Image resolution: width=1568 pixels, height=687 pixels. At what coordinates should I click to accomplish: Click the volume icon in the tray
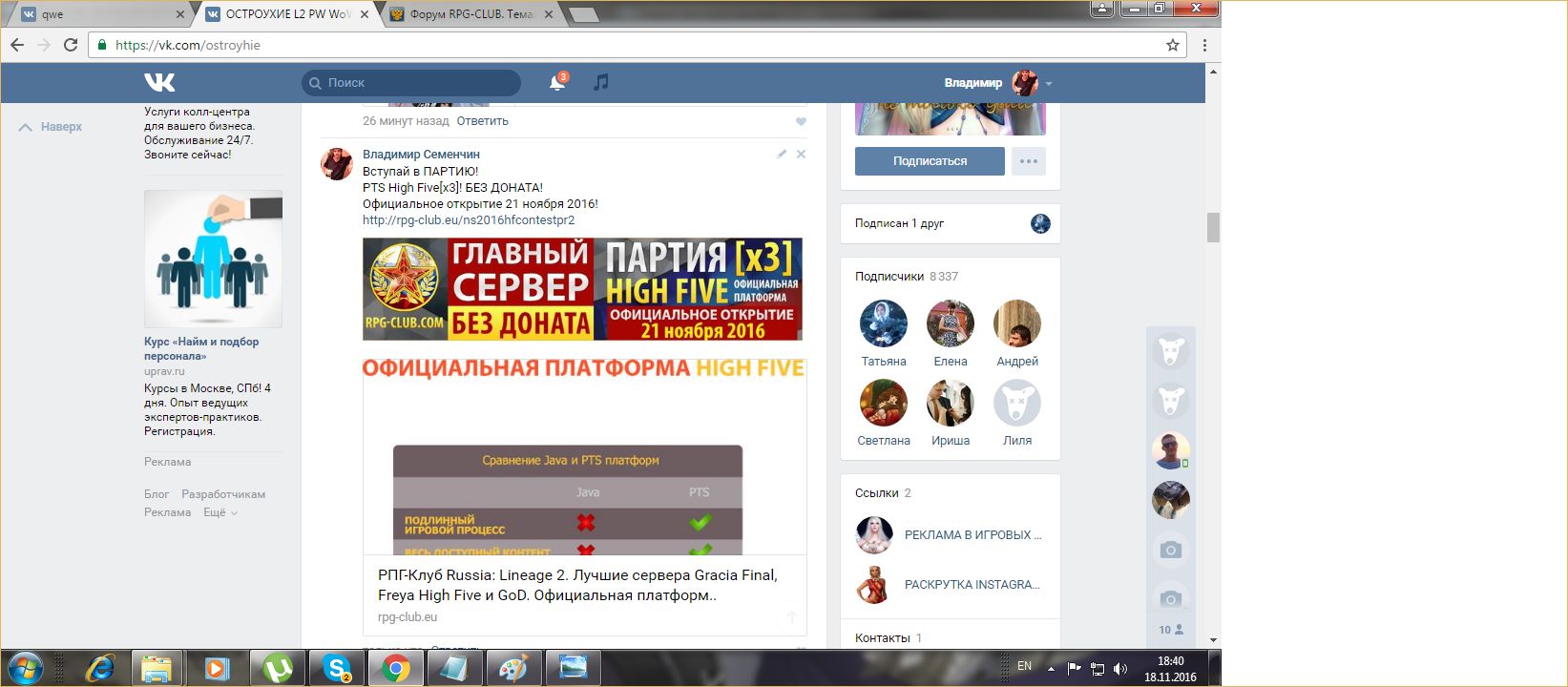click(1120, 668)
